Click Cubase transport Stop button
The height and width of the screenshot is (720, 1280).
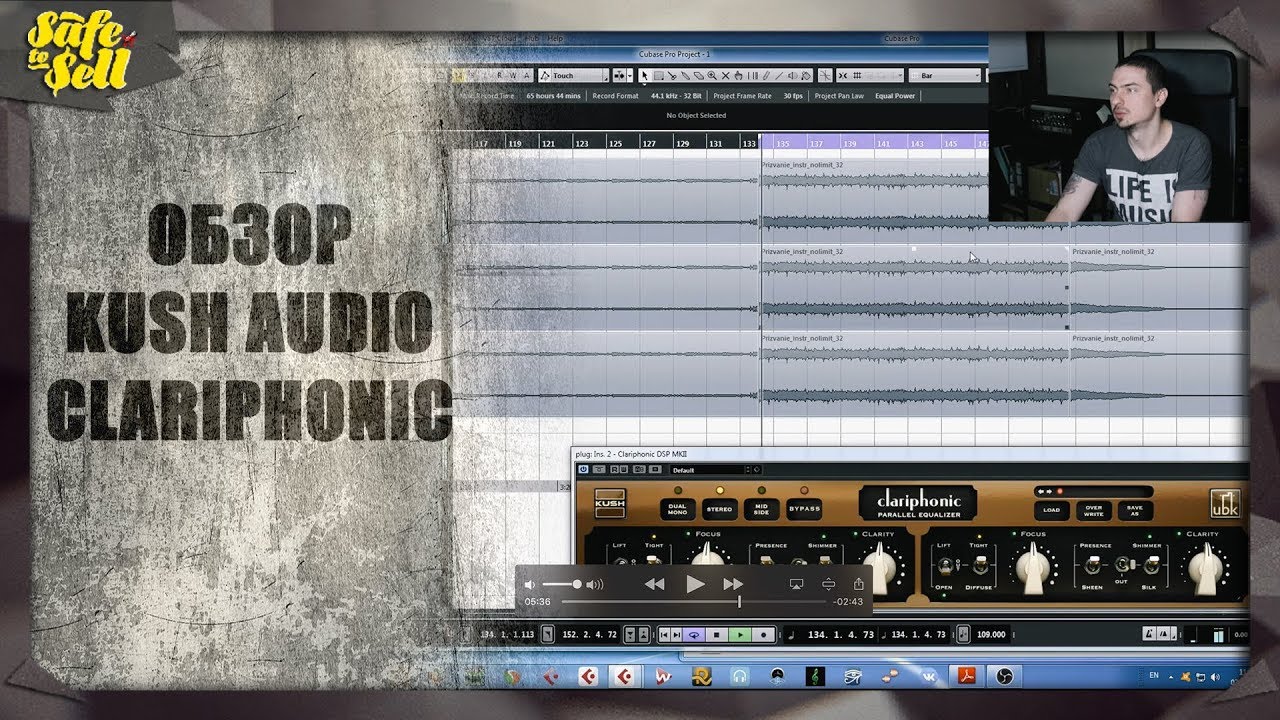point(717,635)
